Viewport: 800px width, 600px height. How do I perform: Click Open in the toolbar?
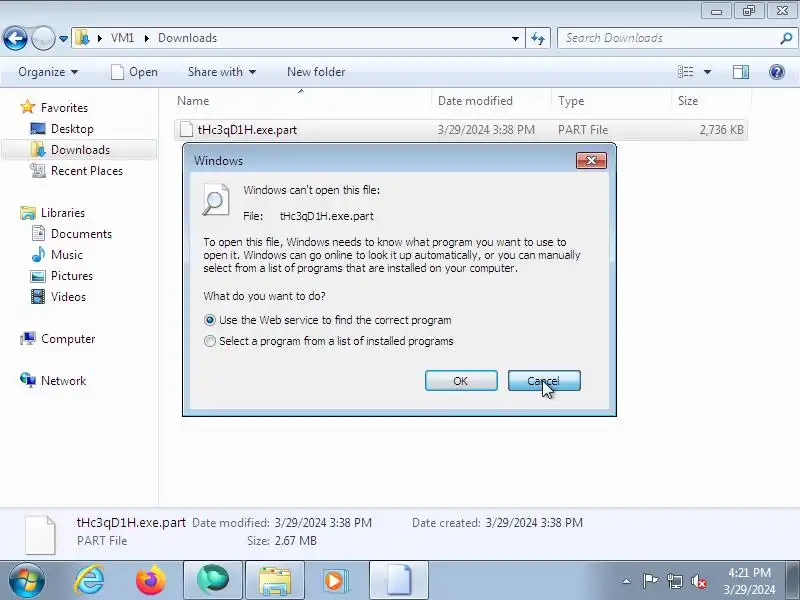134,72
